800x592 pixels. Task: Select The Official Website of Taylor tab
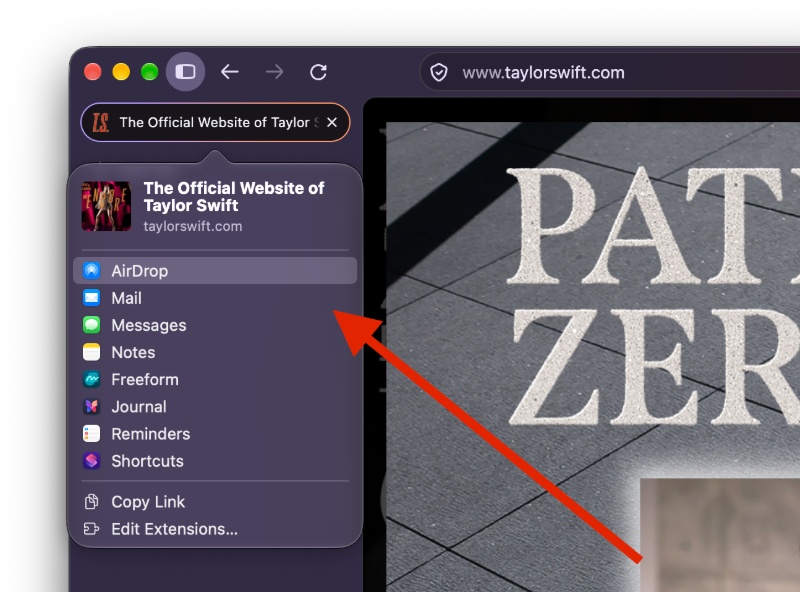215,122
